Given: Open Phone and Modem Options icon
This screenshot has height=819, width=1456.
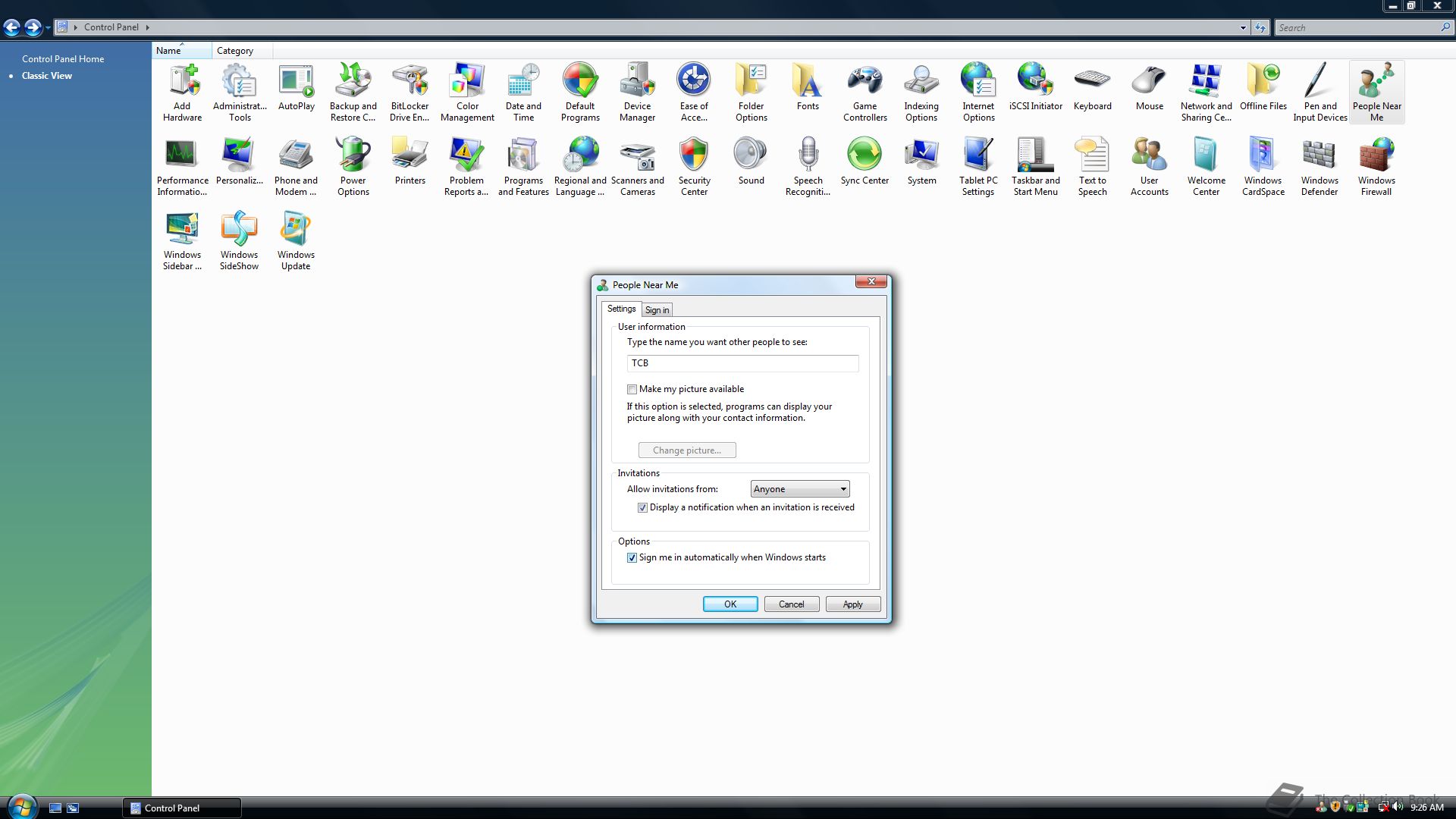Looking at the screenshot, I should (x=296, y=166).
